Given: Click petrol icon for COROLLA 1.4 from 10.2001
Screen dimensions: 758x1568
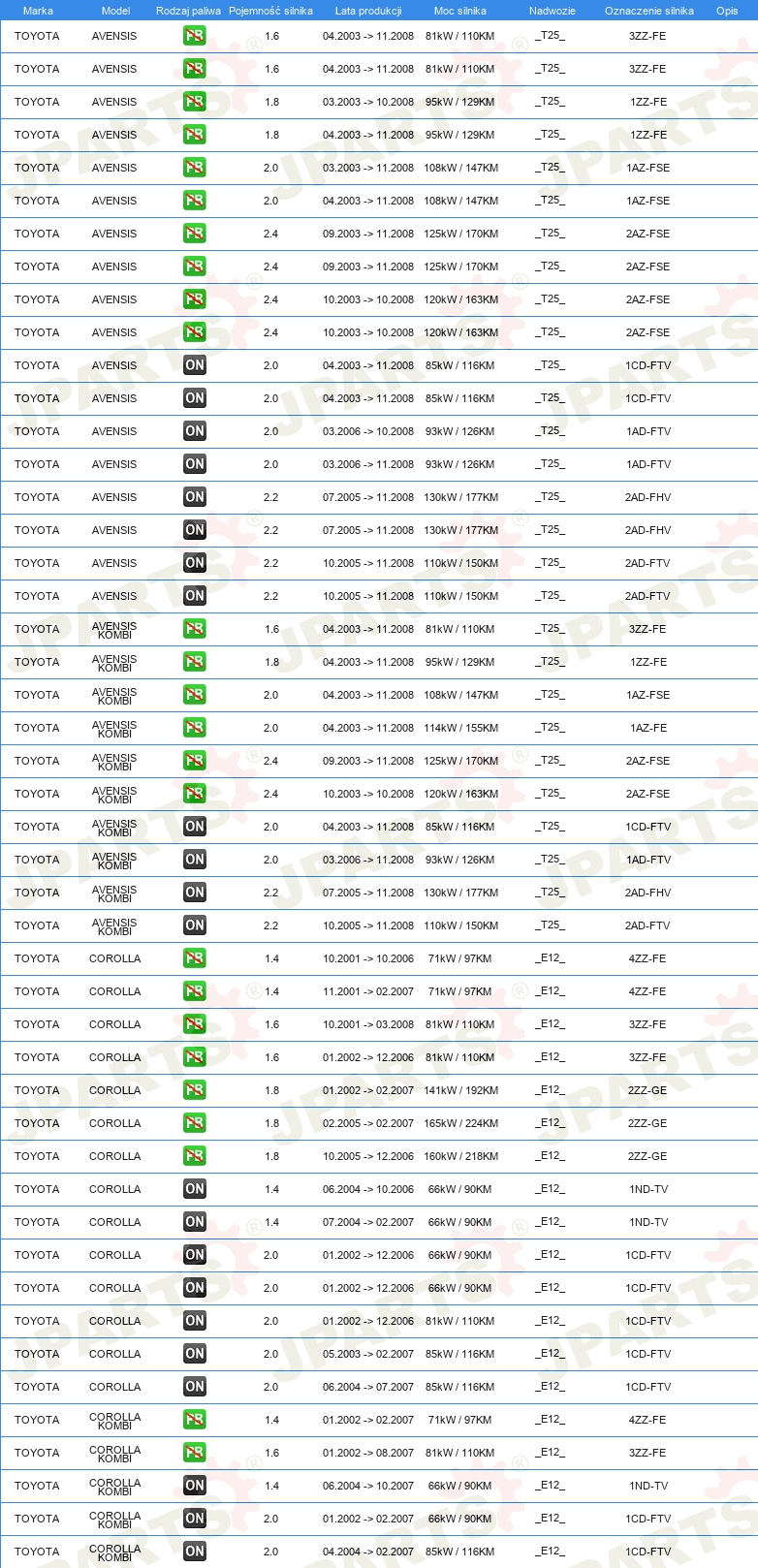Looking at the screenshot, I should tap(195, 958).
